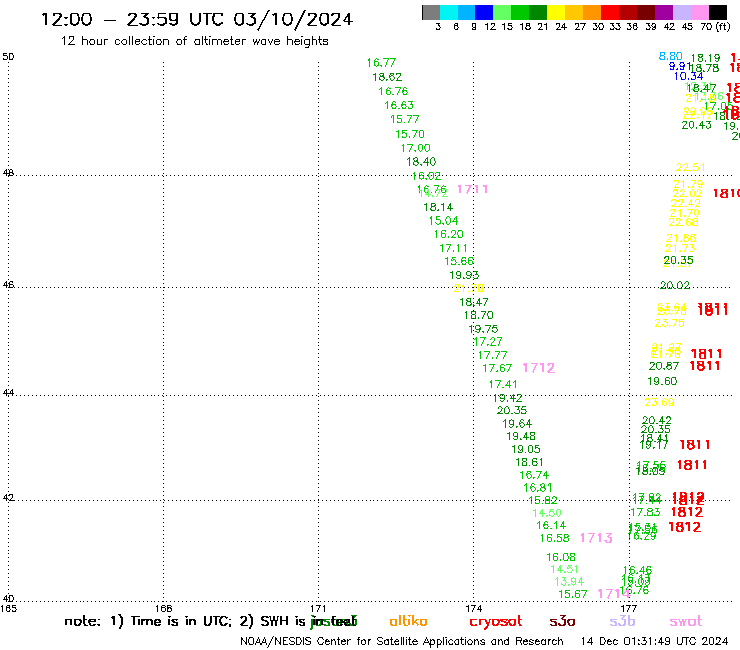Click the wave height value 19.75
Viewport: 740px width, 650px height.
click(x=483, y=329)
